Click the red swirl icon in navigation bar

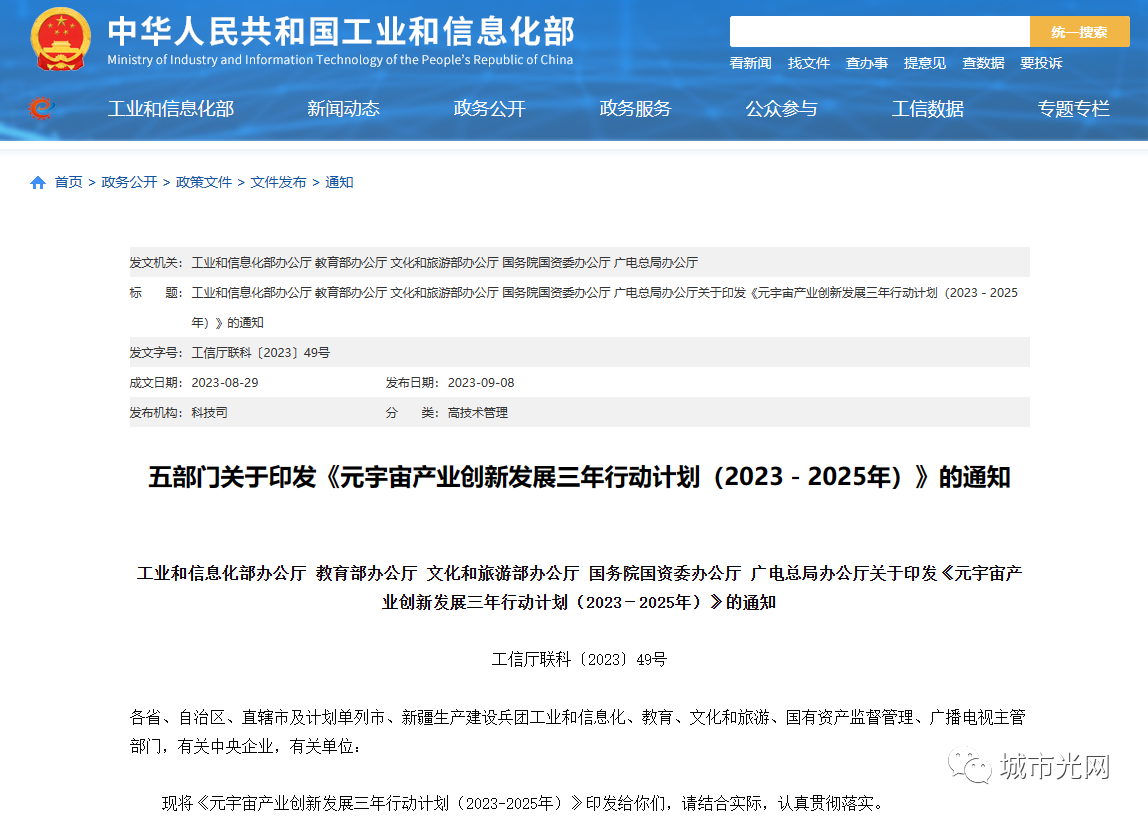(x=40, y=108)
